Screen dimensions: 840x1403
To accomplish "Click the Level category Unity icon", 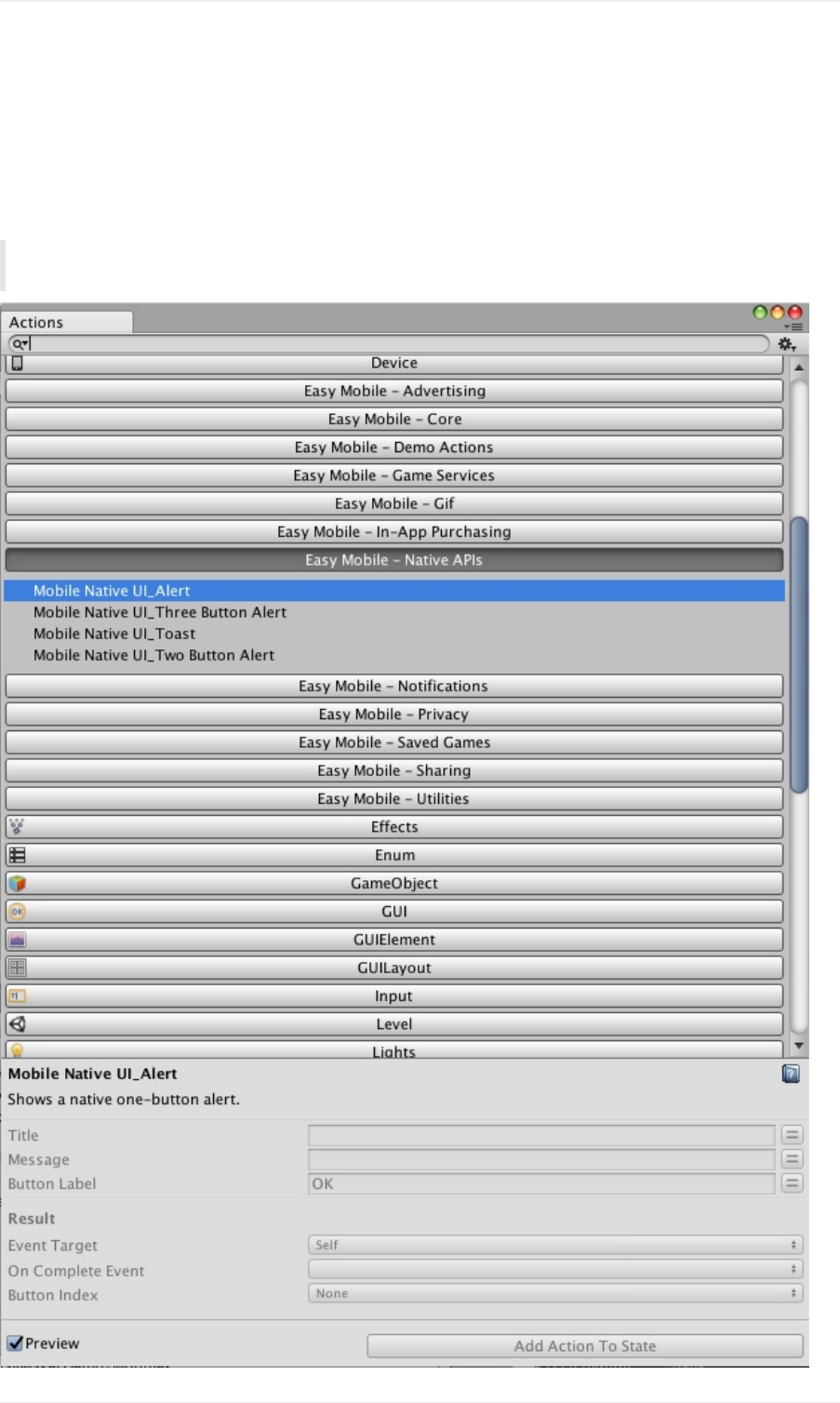I will point(17,1023).
